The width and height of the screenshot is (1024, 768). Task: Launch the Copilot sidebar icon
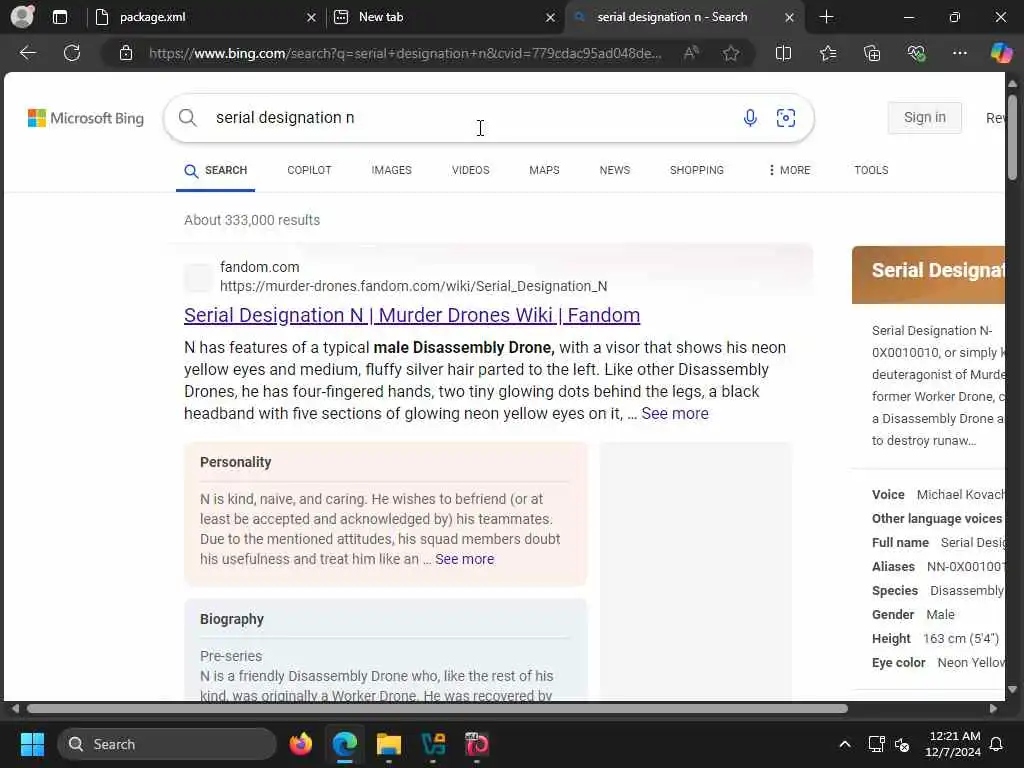click(1001, 53)
